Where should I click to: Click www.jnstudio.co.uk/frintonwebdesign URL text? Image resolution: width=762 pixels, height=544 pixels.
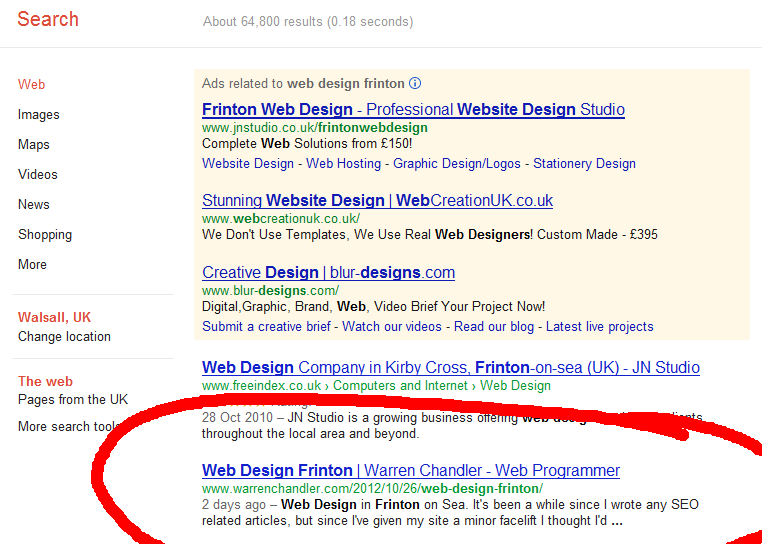315,128
